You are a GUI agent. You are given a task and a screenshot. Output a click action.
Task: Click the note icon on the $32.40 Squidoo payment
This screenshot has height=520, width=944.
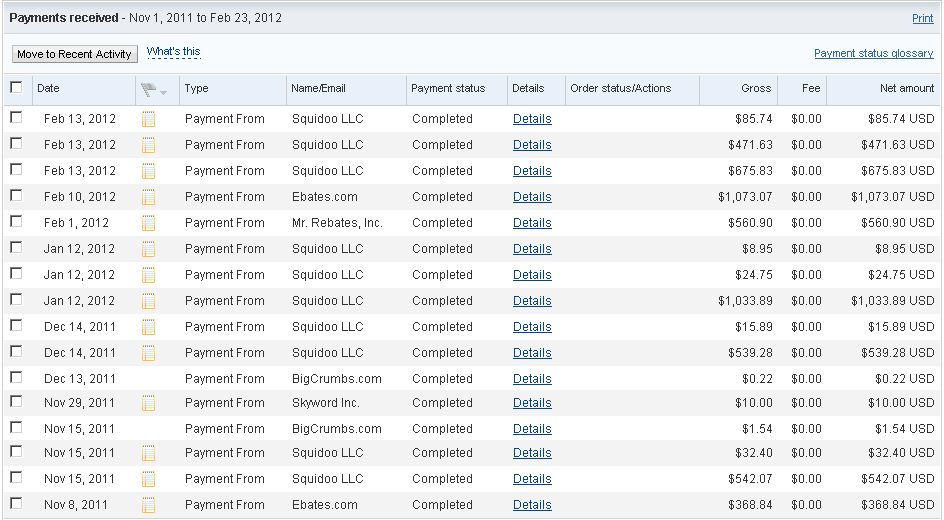(x=149, y=453)
